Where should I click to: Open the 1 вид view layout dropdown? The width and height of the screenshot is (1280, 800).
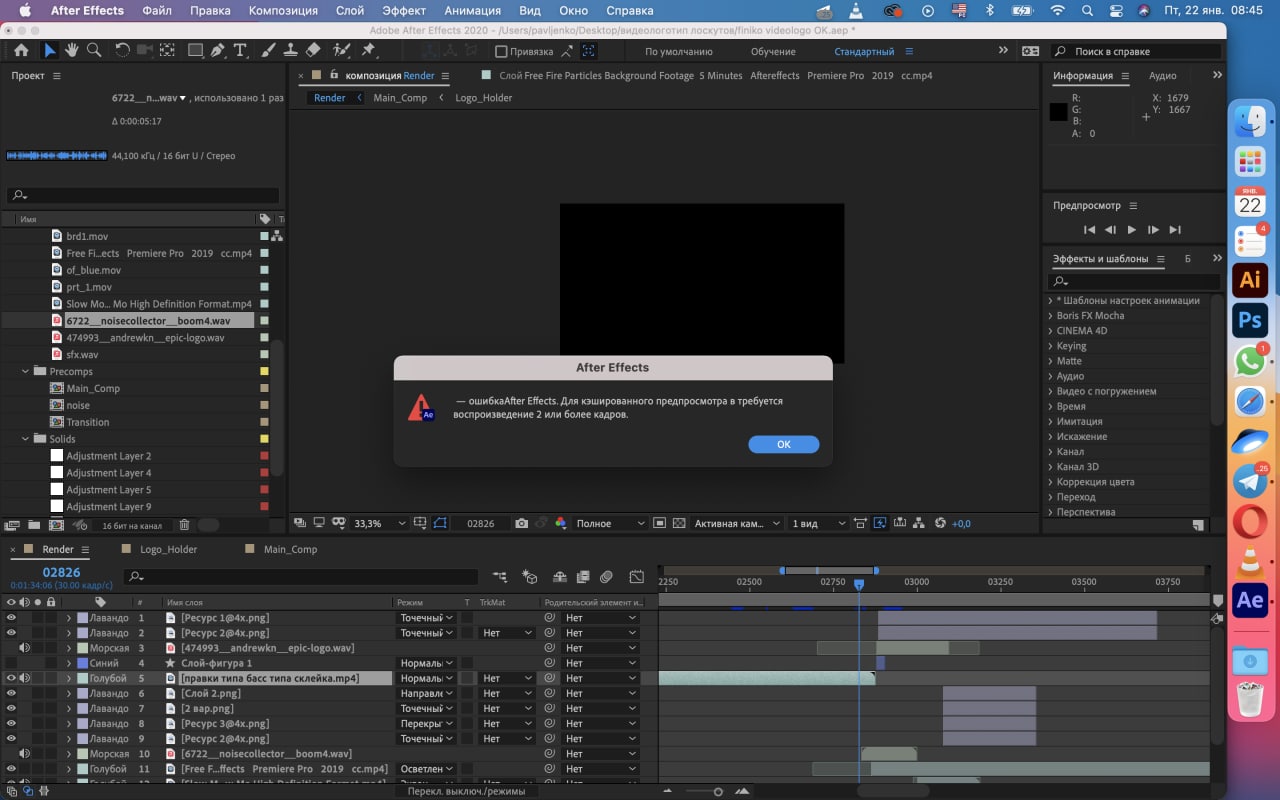coord(816,523)
